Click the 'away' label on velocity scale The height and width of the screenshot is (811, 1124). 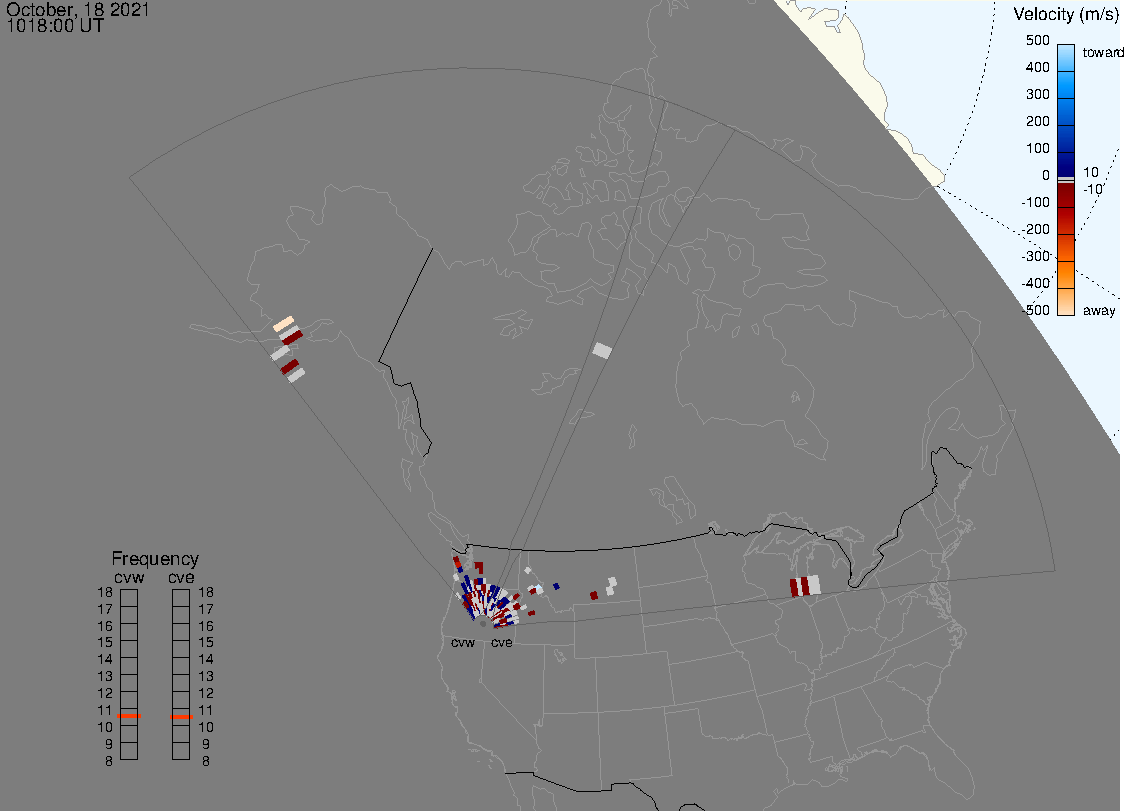pyautogui.click(x=1099, y=311)
